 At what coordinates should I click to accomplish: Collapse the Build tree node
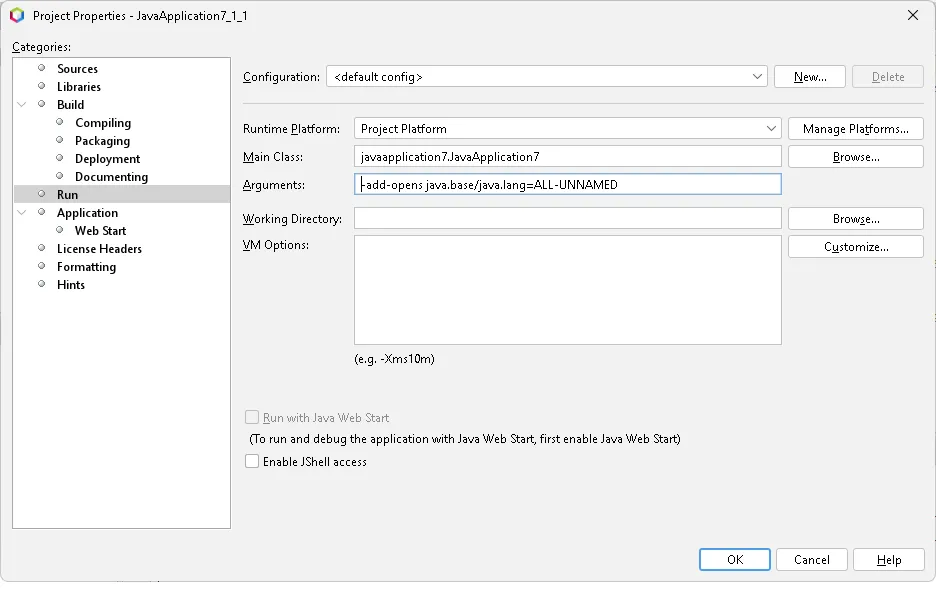(22, 105)
